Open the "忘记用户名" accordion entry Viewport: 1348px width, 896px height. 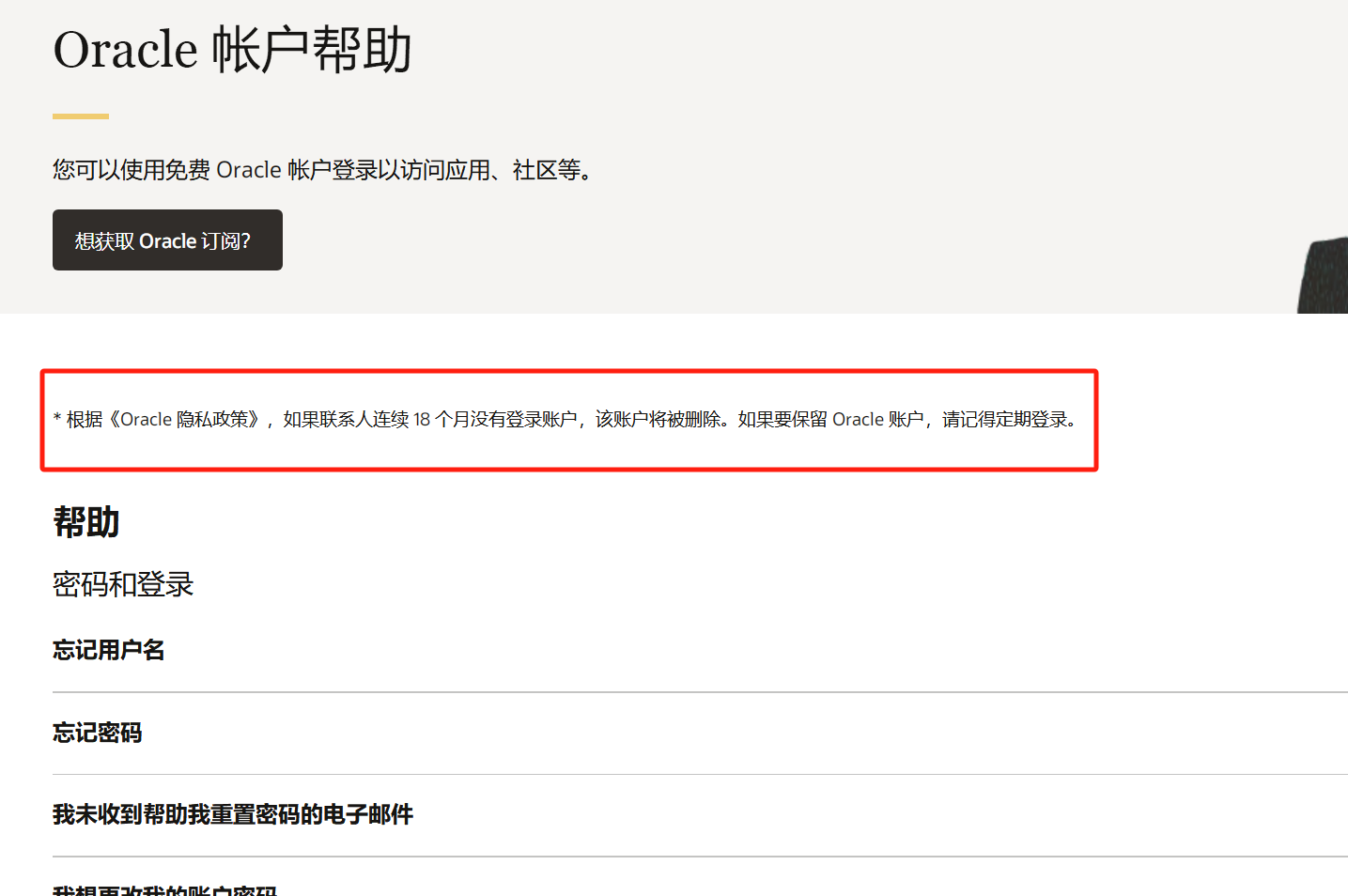[x=107, y=649]
